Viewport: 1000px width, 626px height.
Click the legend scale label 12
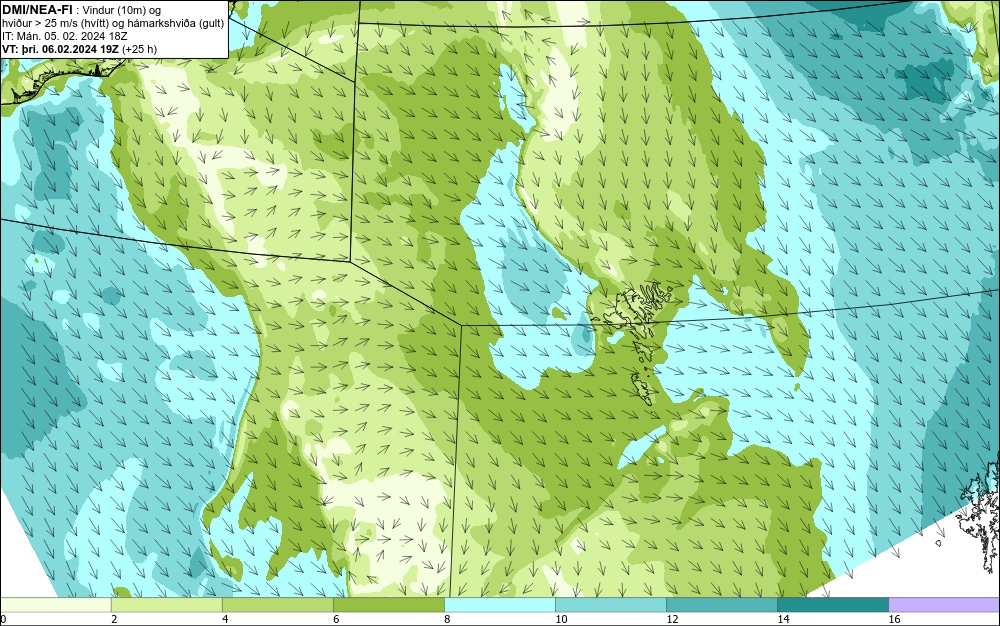coord(672,619)
